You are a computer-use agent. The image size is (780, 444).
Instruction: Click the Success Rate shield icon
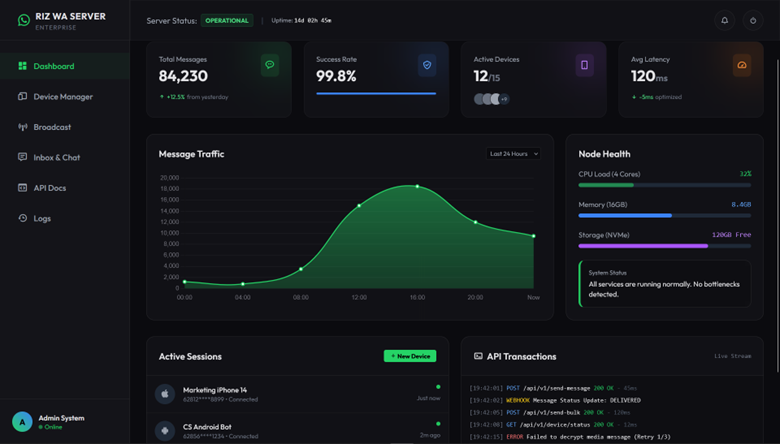click(427, 65)
